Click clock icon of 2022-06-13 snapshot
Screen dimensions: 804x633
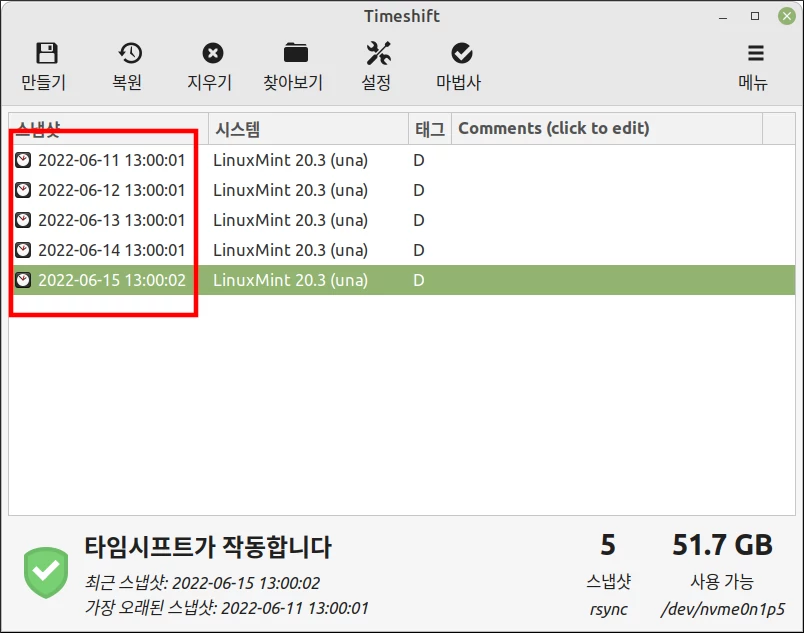click(x=23, y=220)
